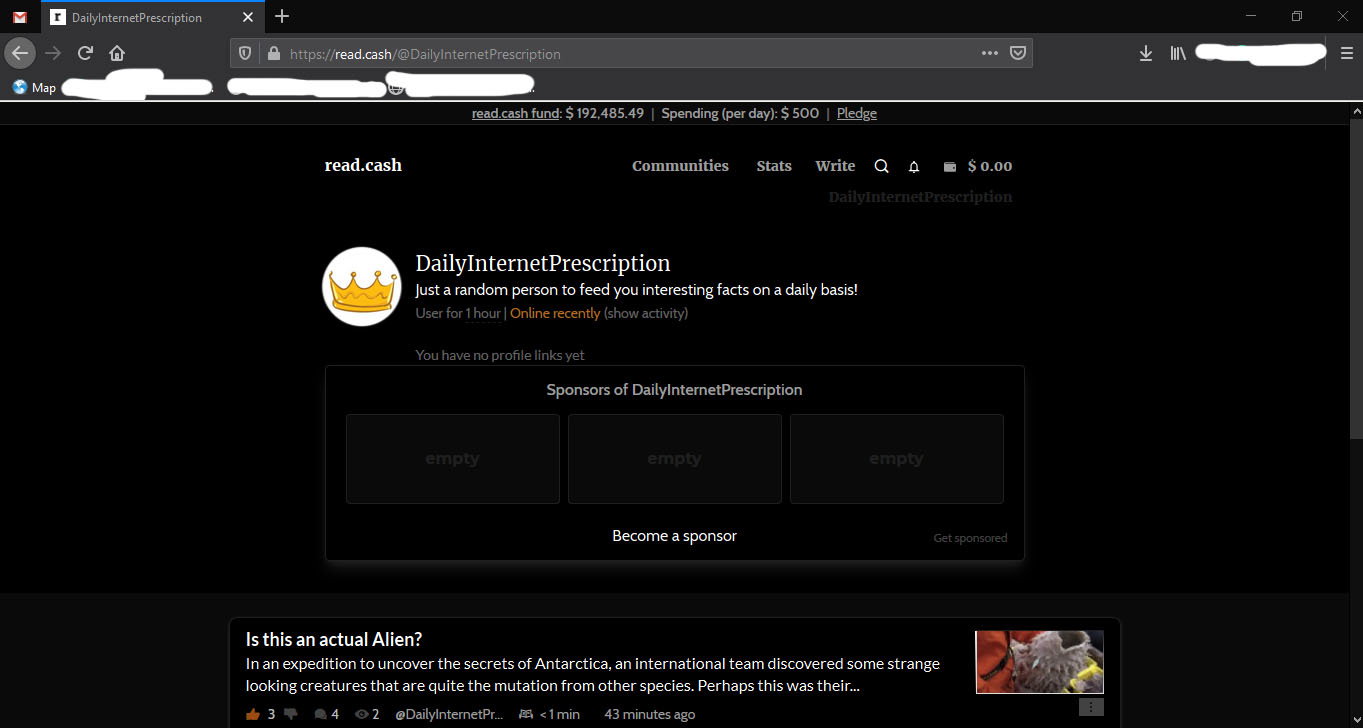Open the Write page

coord(835,166)
